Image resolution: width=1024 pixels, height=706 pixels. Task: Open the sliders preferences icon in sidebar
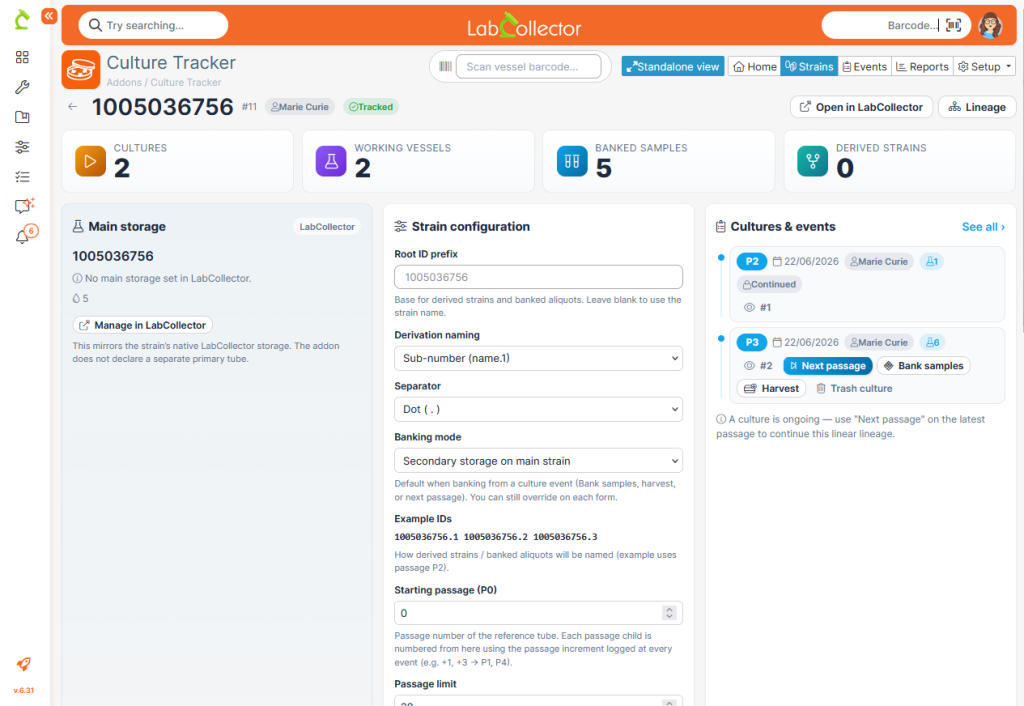point(22,147)
